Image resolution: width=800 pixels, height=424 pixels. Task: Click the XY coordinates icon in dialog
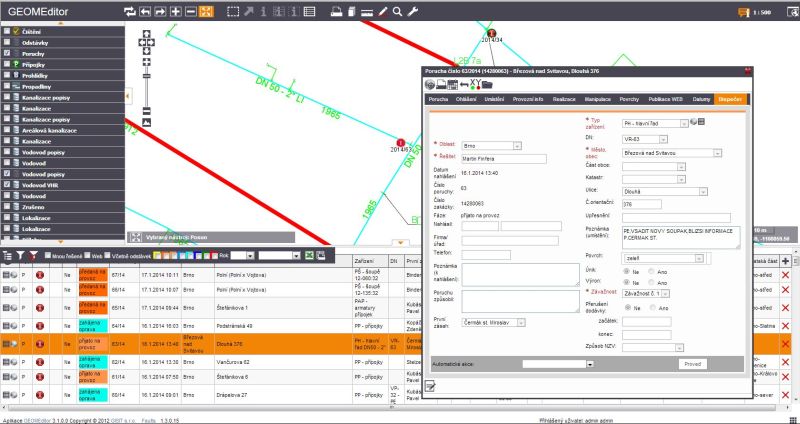coord(476,84)
